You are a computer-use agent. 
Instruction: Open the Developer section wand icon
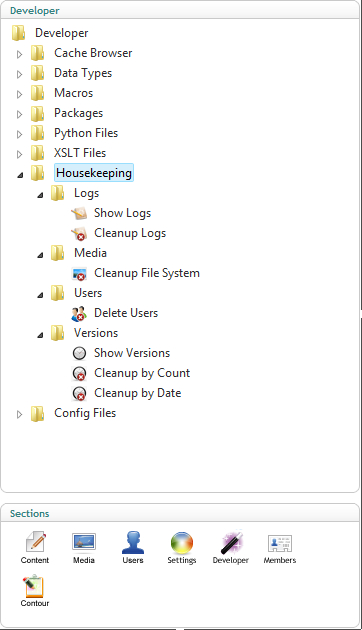(x=231, y=542)
